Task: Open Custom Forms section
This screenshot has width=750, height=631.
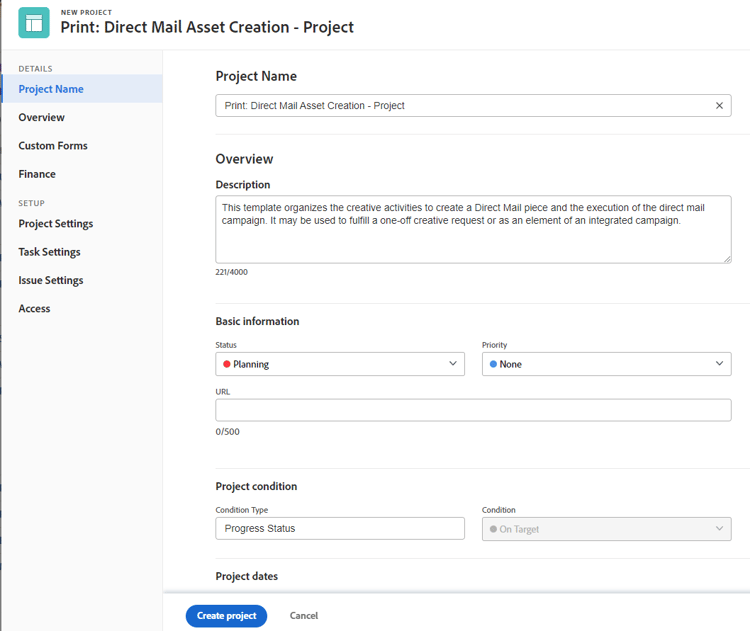Action: (x=53, y=145)
